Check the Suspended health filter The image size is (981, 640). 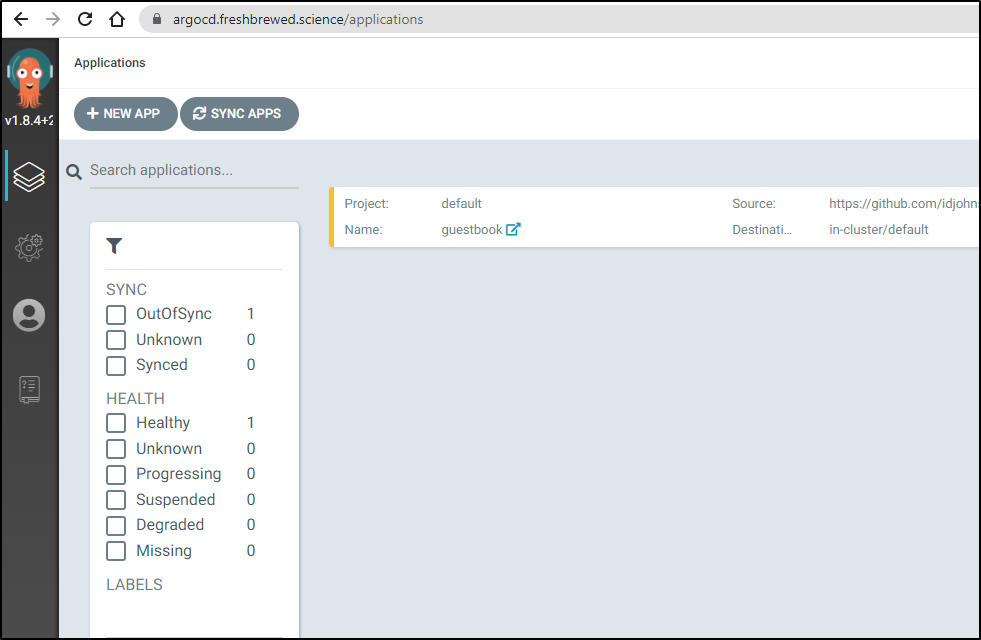[116, 500]
